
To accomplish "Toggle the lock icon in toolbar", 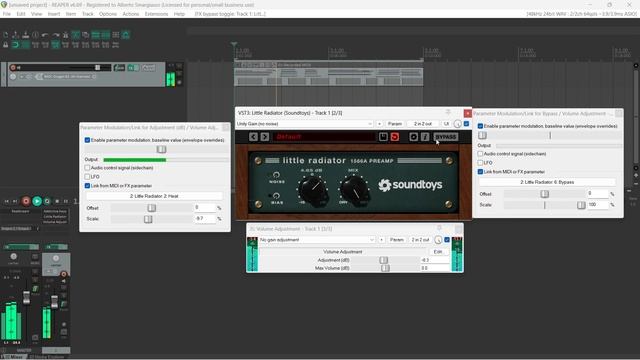I will pos(6,45).
